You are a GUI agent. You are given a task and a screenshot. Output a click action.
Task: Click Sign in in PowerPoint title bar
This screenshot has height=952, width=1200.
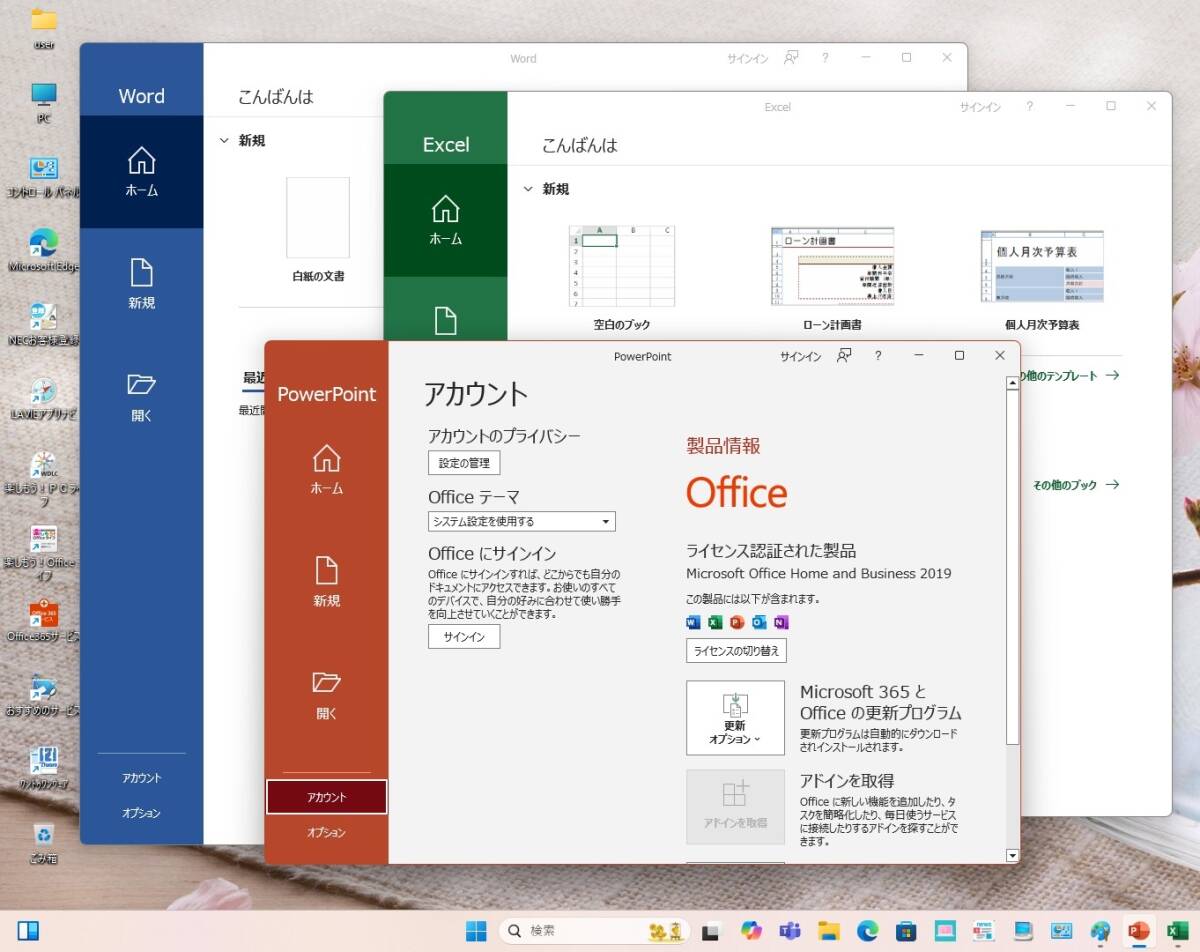[800, 357]
